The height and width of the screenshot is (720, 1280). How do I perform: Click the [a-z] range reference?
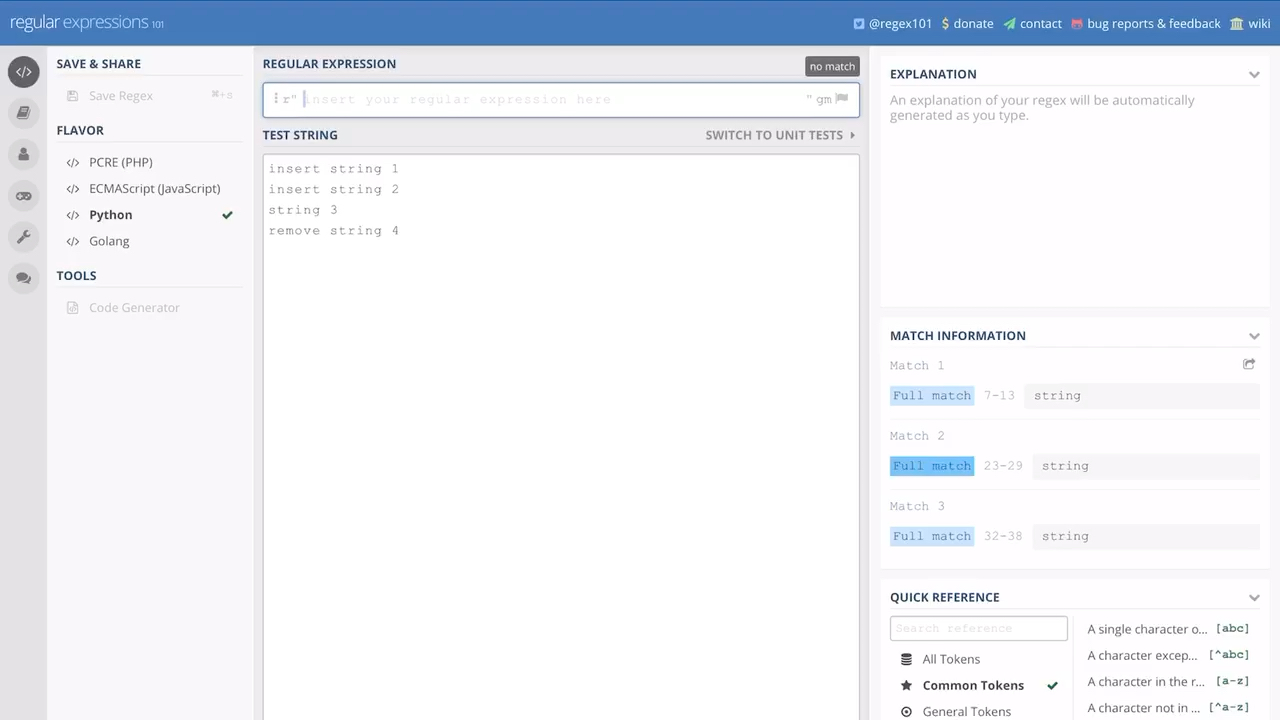click(x=1169, y=681)
